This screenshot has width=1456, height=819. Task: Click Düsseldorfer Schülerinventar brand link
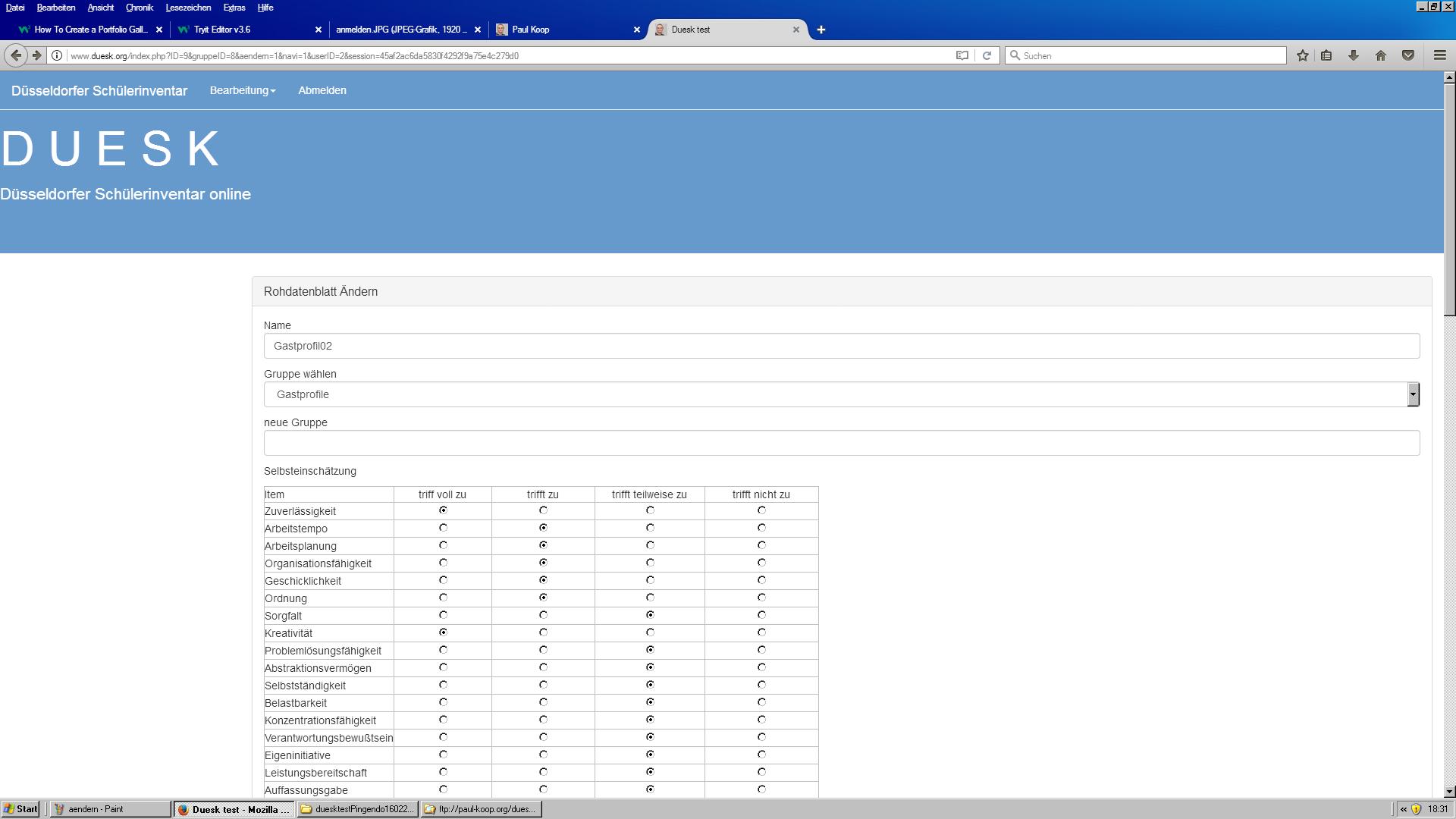click(x=99, y=91)
